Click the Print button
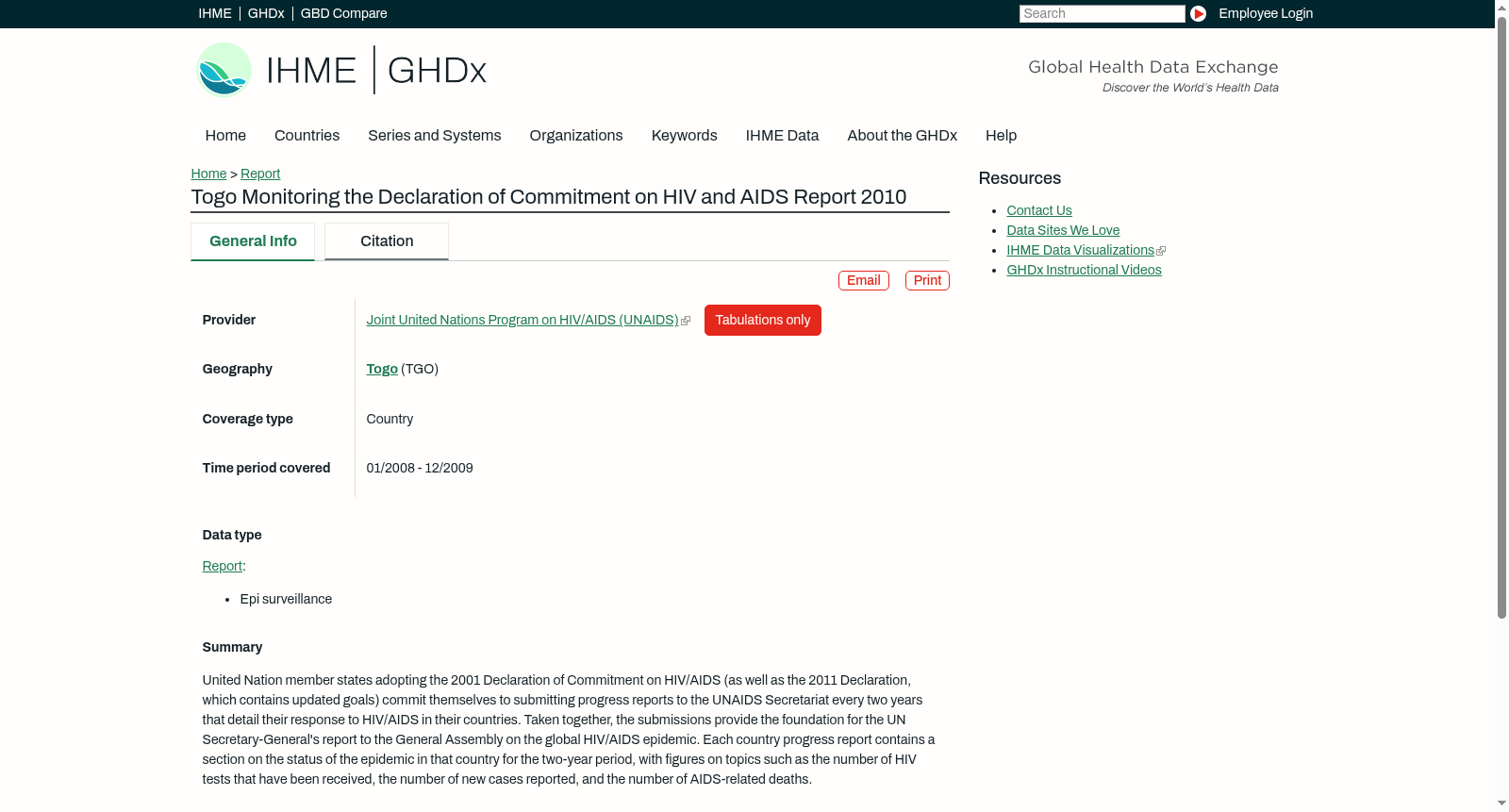1509x812 pixels. point(927,280)
